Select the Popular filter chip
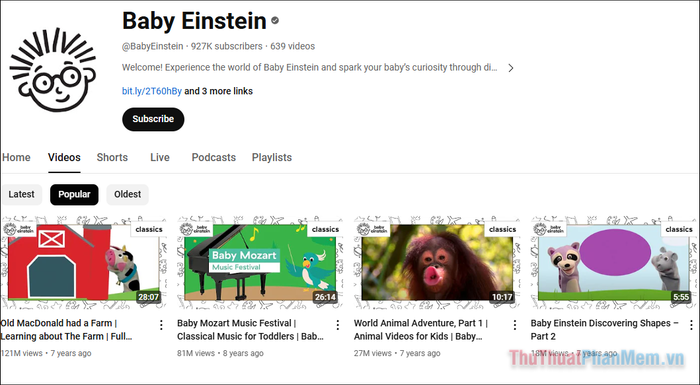Screen dimensions: 700x385 [74, 195]
